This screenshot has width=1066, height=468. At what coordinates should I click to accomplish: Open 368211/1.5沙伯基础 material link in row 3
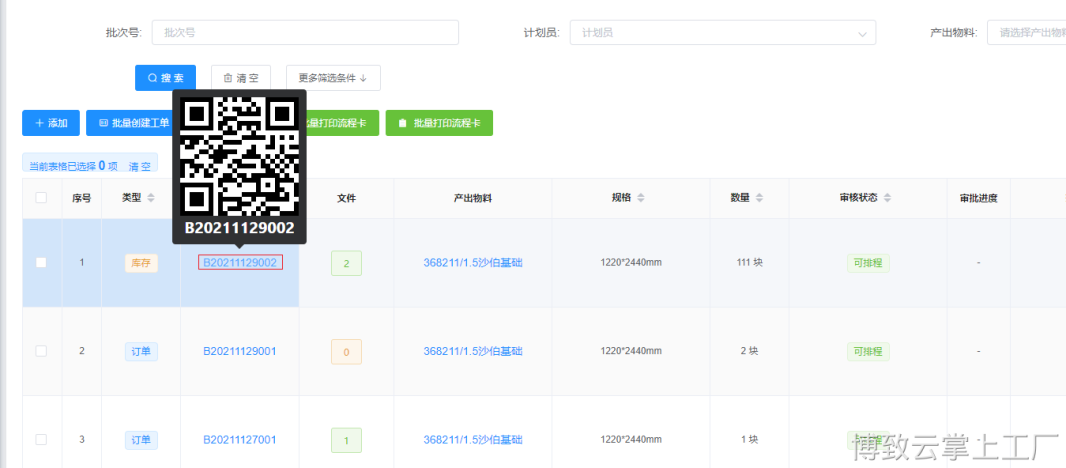click(x=473, y=439)
